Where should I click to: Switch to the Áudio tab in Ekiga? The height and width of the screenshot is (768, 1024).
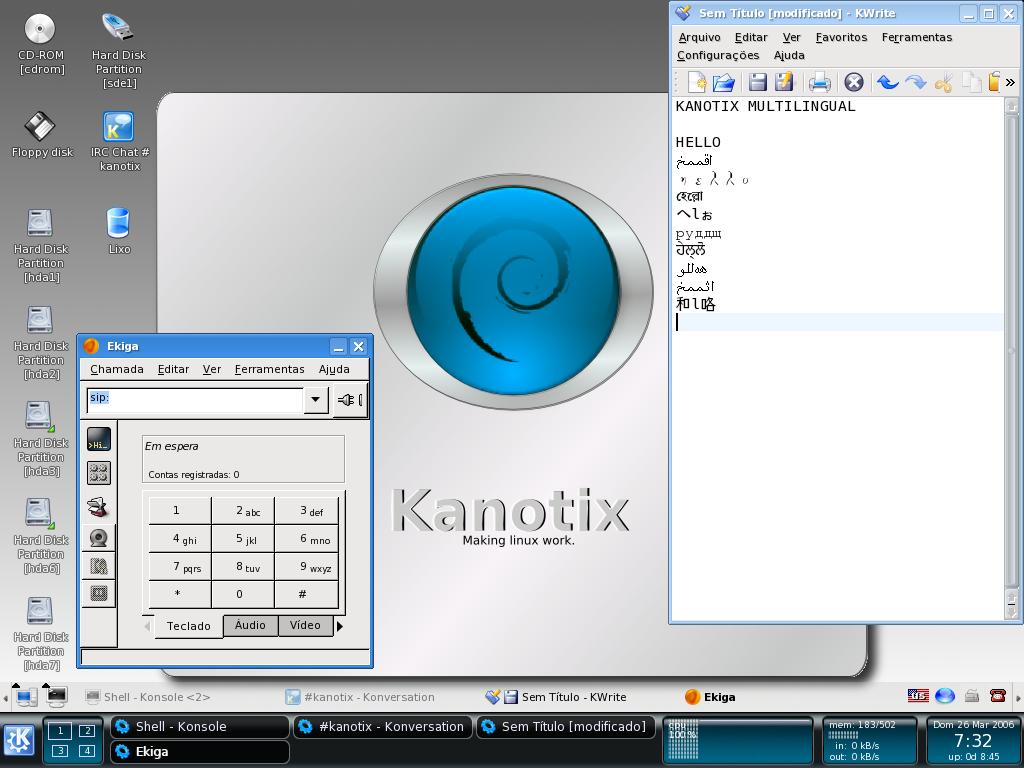(250, 625)
